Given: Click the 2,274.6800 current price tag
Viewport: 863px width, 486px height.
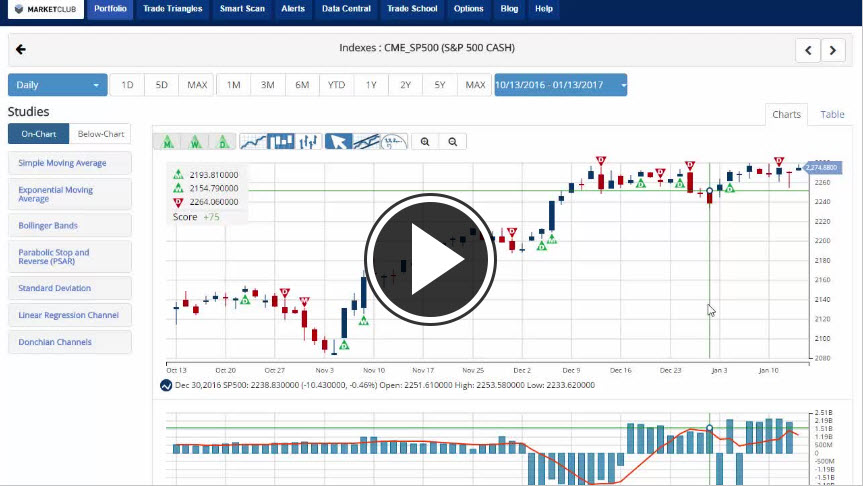Looking at the screenshot, I should [x=823, y=167].
